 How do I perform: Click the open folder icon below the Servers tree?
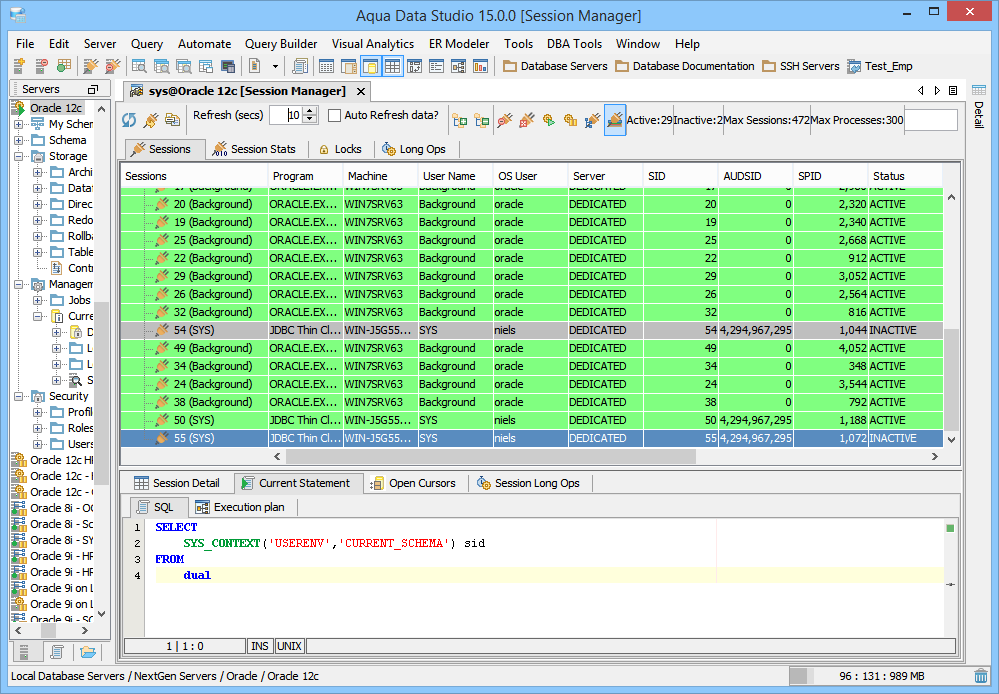88,652
